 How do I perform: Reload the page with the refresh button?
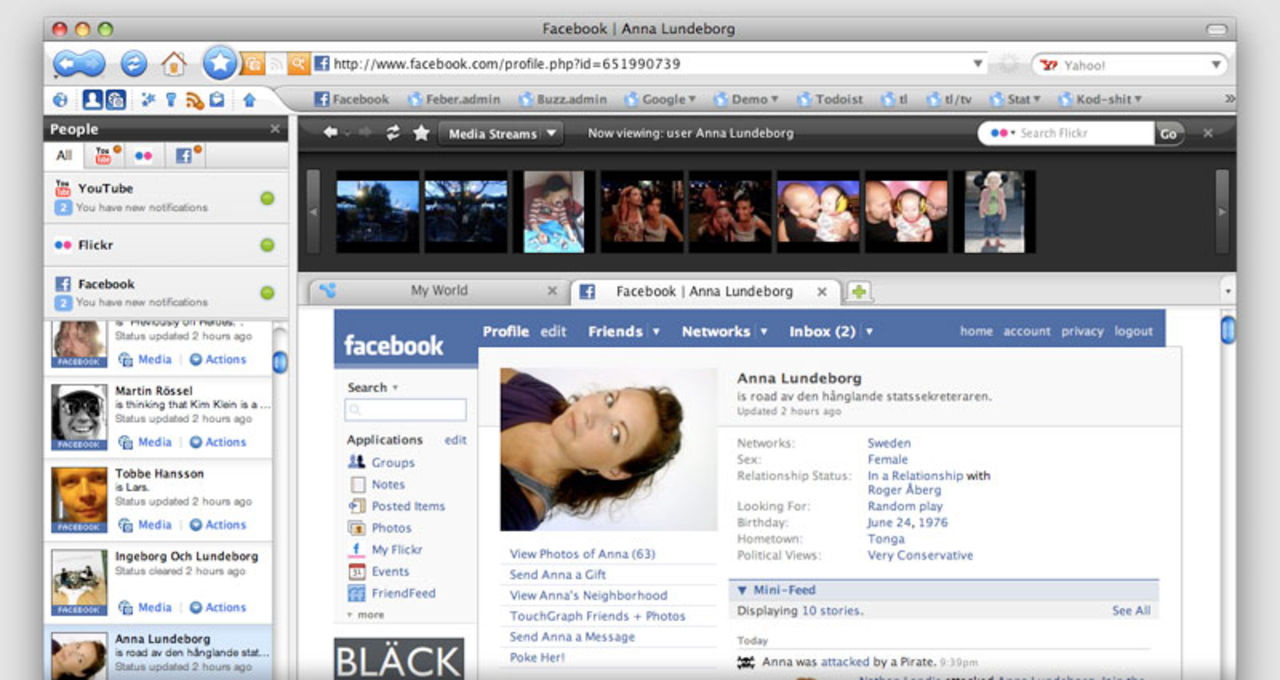(133, 64)
